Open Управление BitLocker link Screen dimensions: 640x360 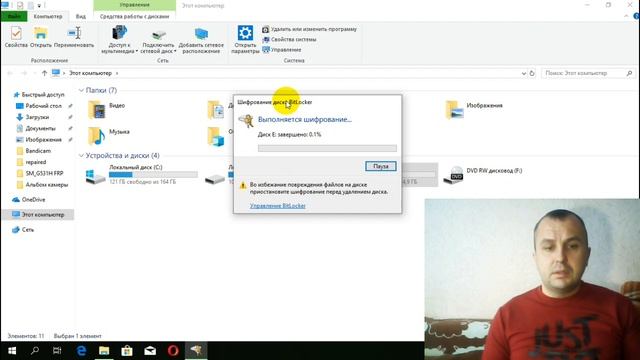(x=278, y=206)
